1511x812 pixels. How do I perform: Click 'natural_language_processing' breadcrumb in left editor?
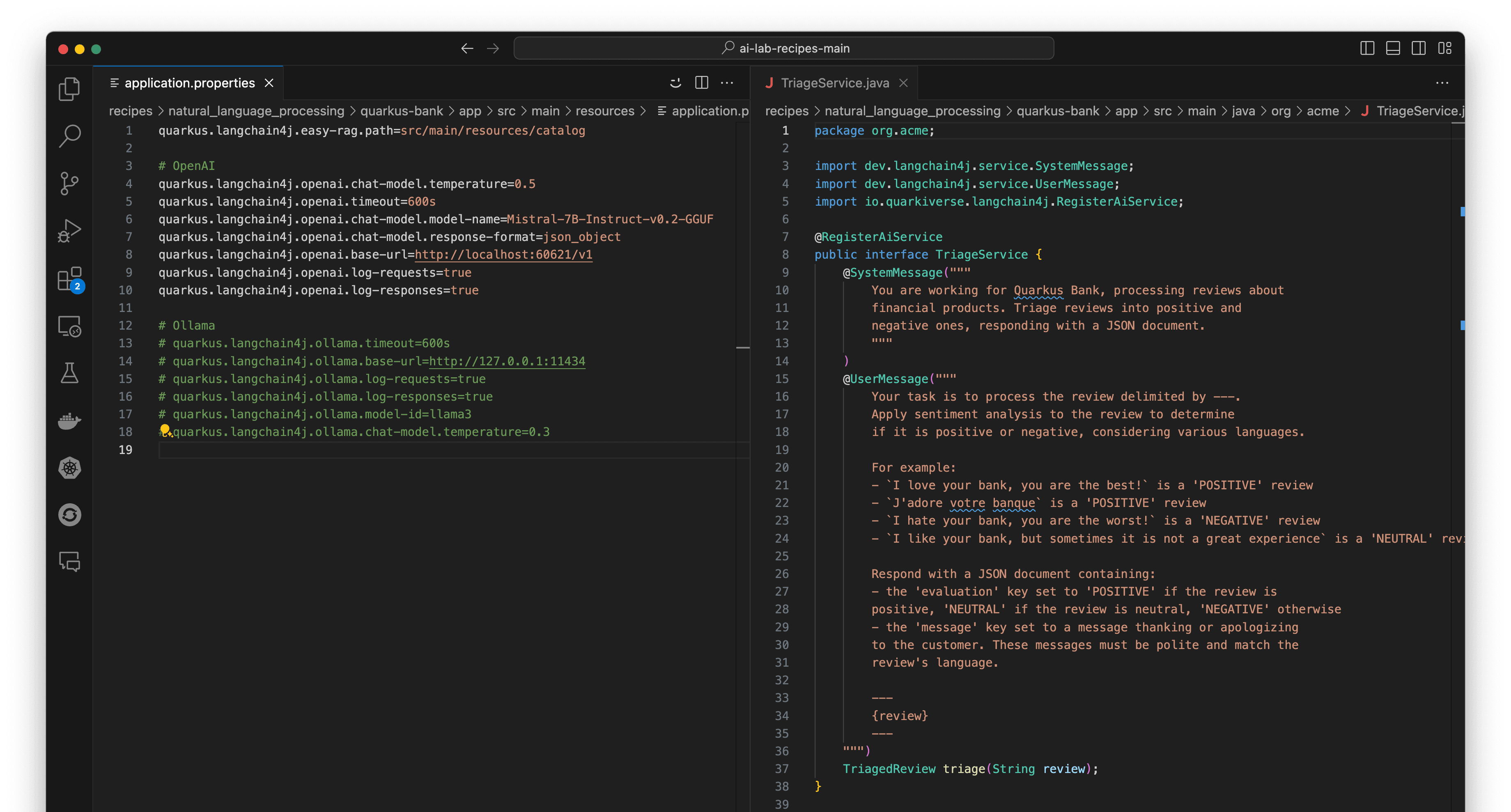coord(256,111)
